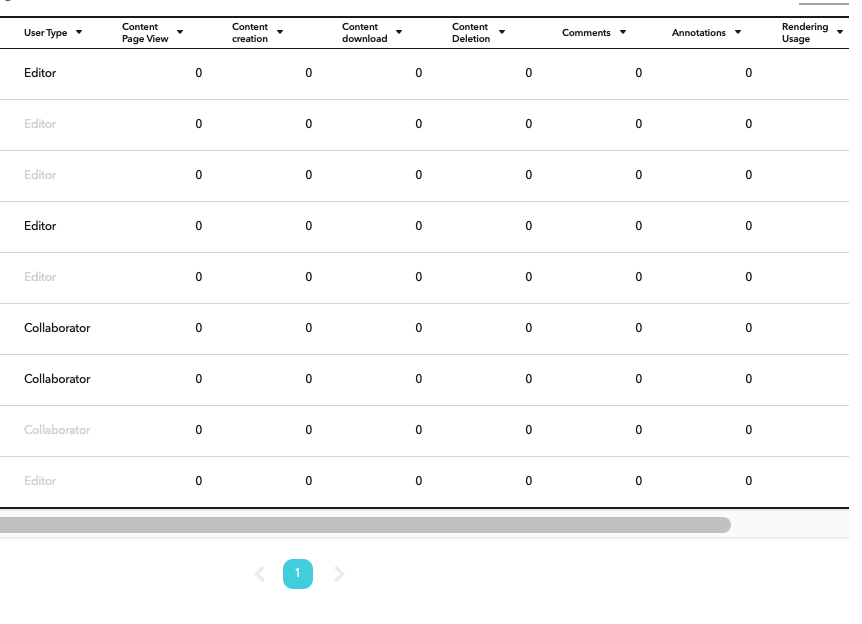Click the Content Deletion sort arrow

pos(502,32)
